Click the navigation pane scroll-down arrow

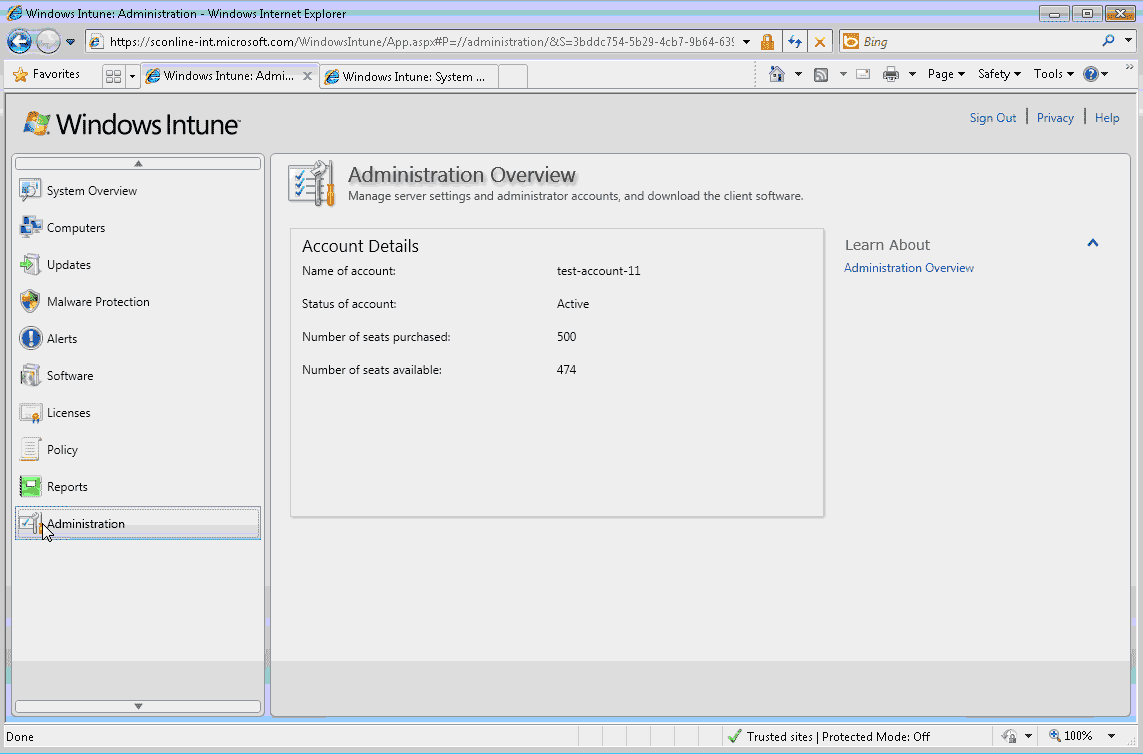pyautogui.click(x=137, y=705)
